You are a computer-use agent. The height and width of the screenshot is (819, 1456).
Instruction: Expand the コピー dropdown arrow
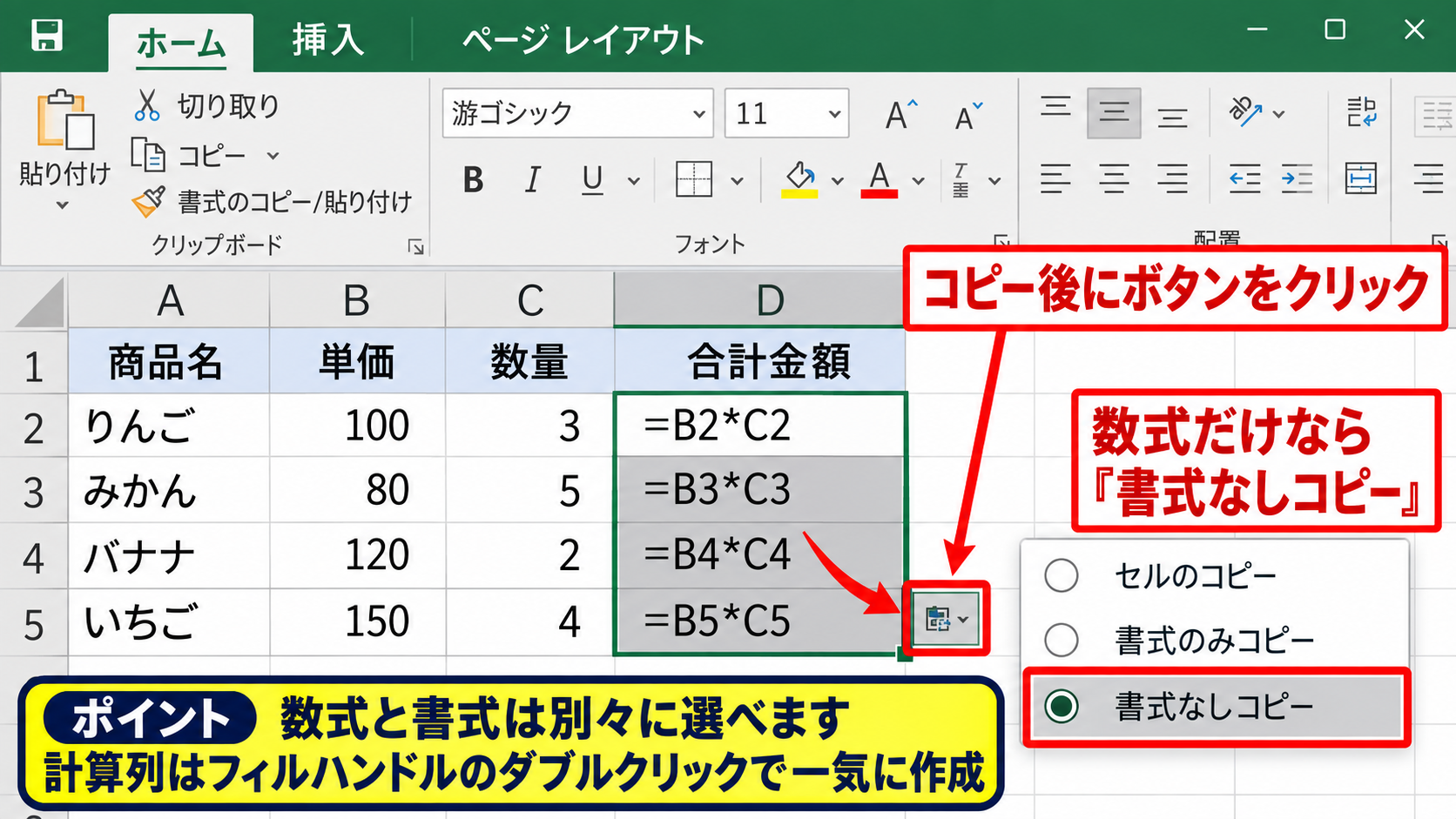[x=273, y=156]
